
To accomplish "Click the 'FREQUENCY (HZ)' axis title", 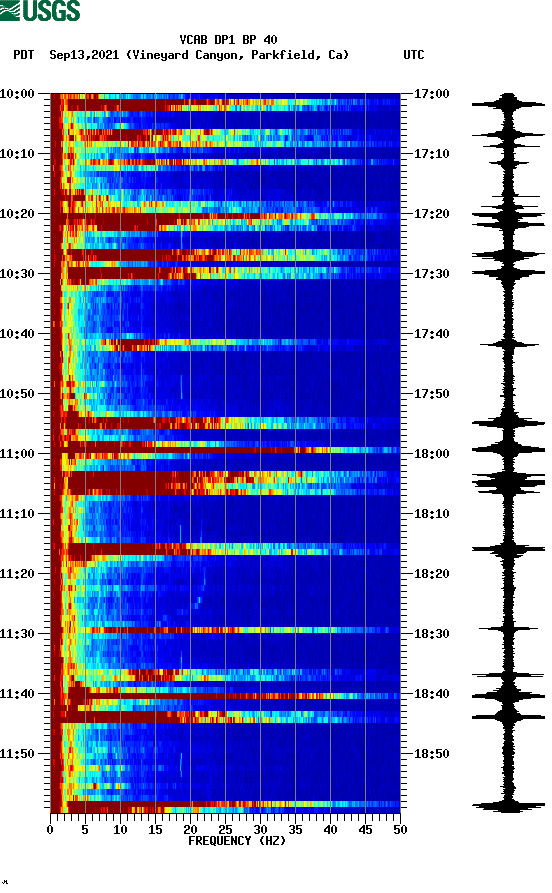I will point(236,841).
